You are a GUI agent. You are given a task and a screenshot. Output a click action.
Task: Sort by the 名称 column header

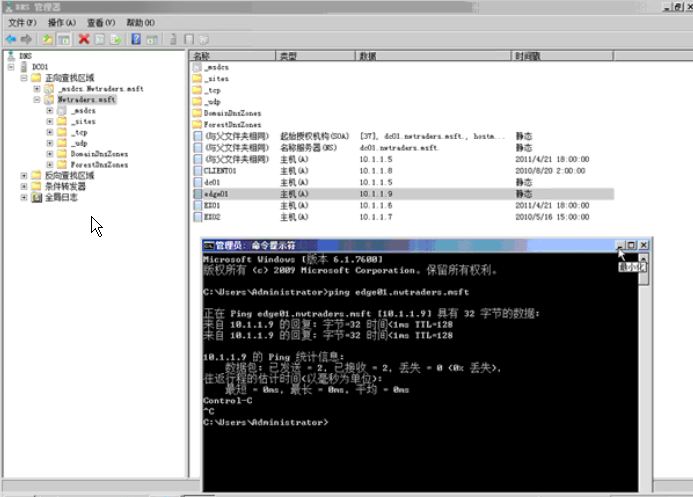[232, 56]
